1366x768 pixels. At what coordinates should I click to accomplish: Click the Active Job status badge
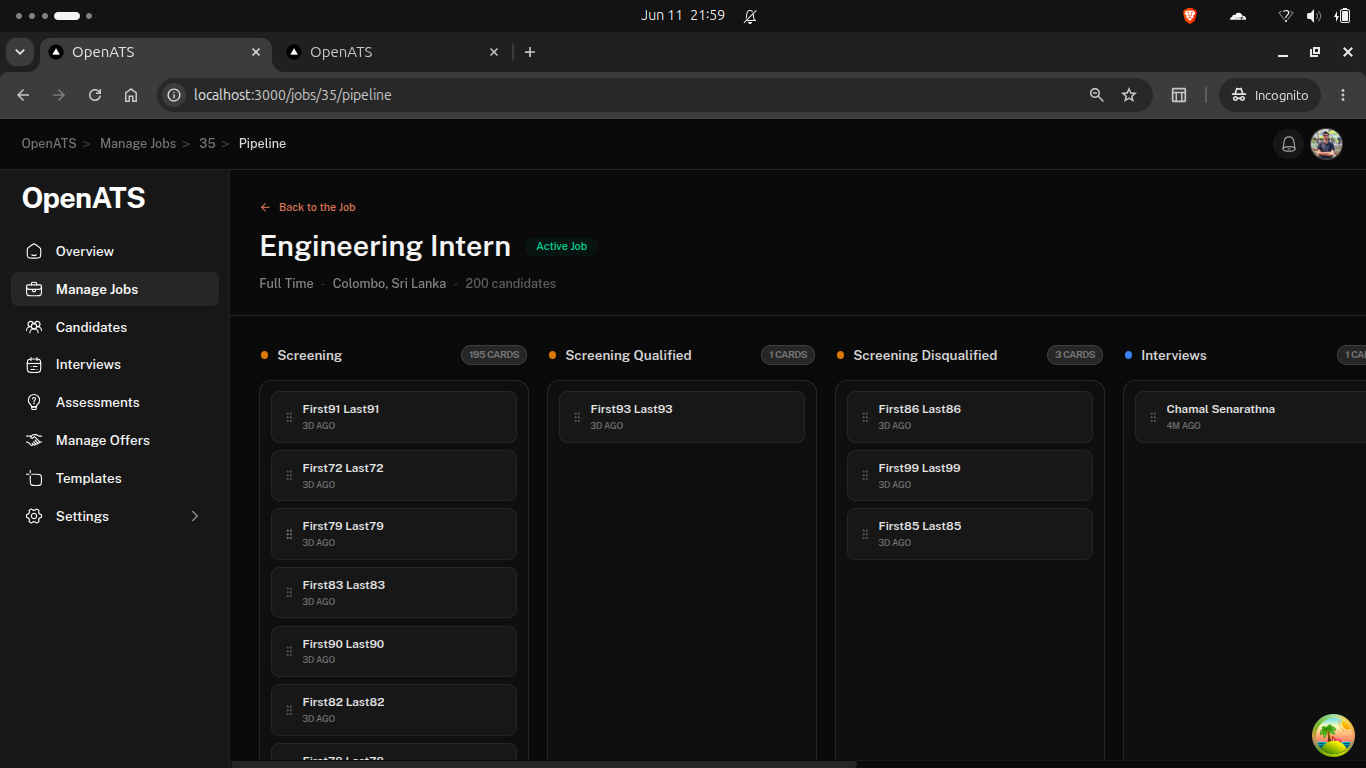pos(561,246)
